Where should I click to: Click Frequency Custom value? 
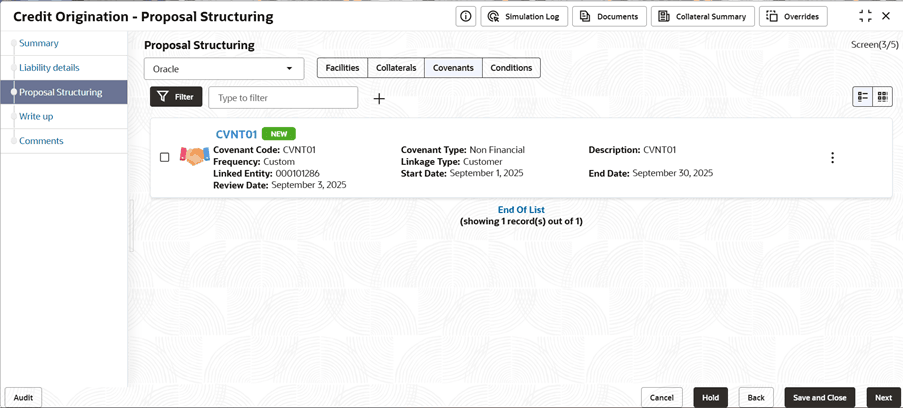point(279,161)
